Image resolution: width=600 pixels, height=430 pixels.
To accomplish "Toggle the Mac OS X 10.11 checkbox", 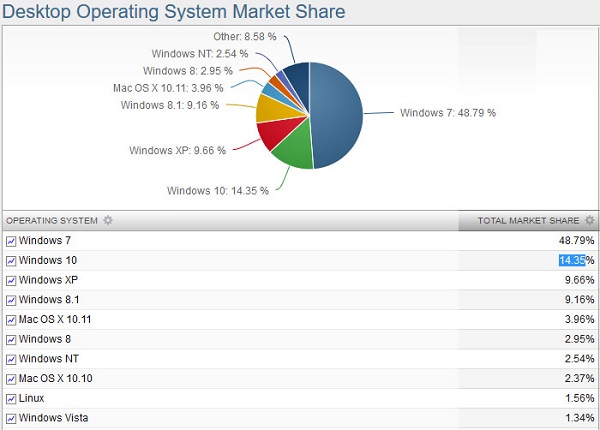I will coord(11,320).
